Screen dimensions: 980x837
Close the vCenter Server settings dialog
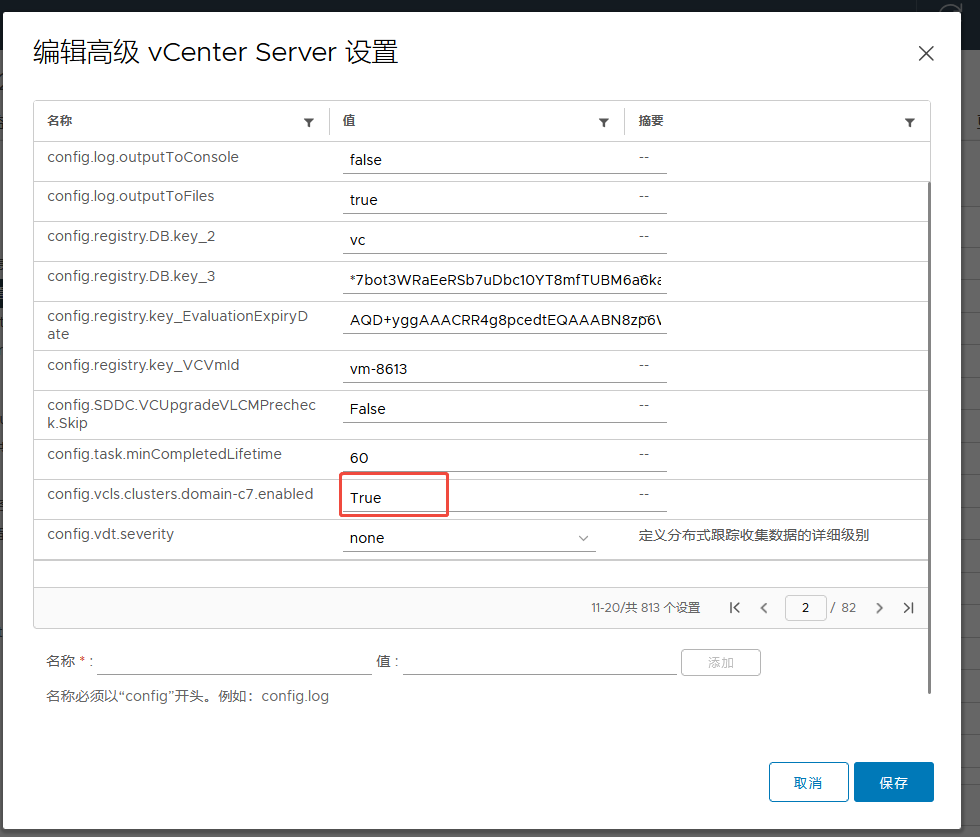[926, 53]
